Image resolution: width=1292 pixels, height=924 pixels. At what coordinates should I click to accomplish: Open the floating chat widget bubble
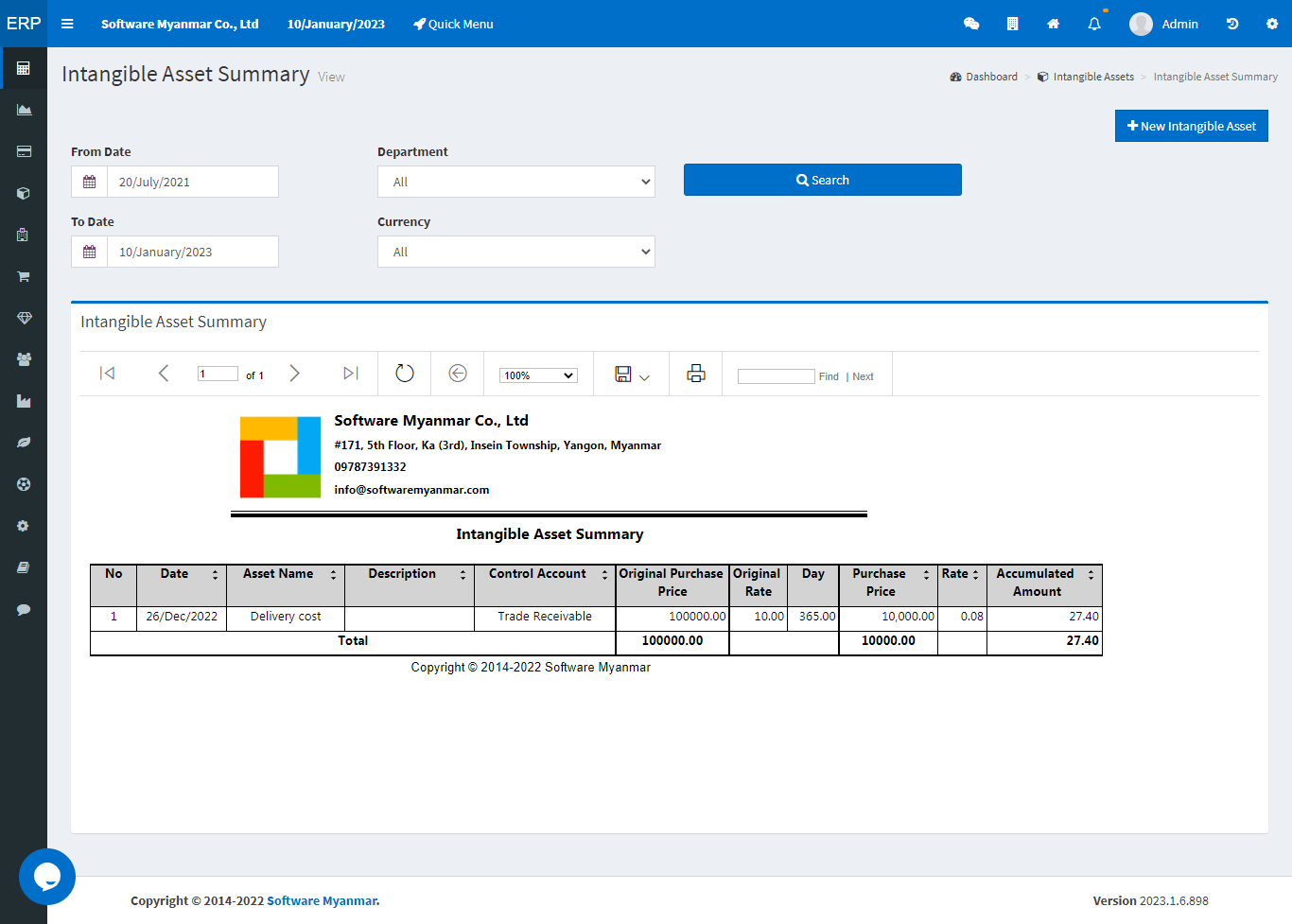[x=47, y=877]
